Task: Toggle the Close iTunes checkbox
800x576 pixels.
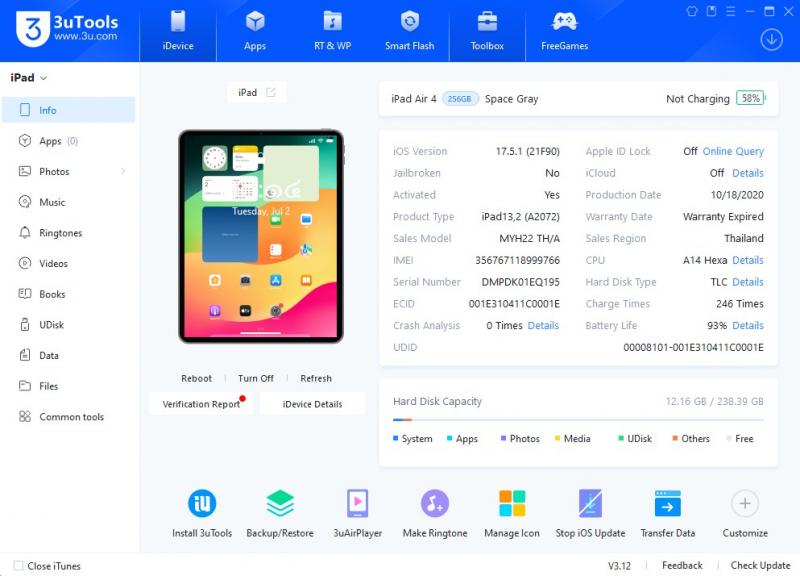Action: (x=18, y=565)
